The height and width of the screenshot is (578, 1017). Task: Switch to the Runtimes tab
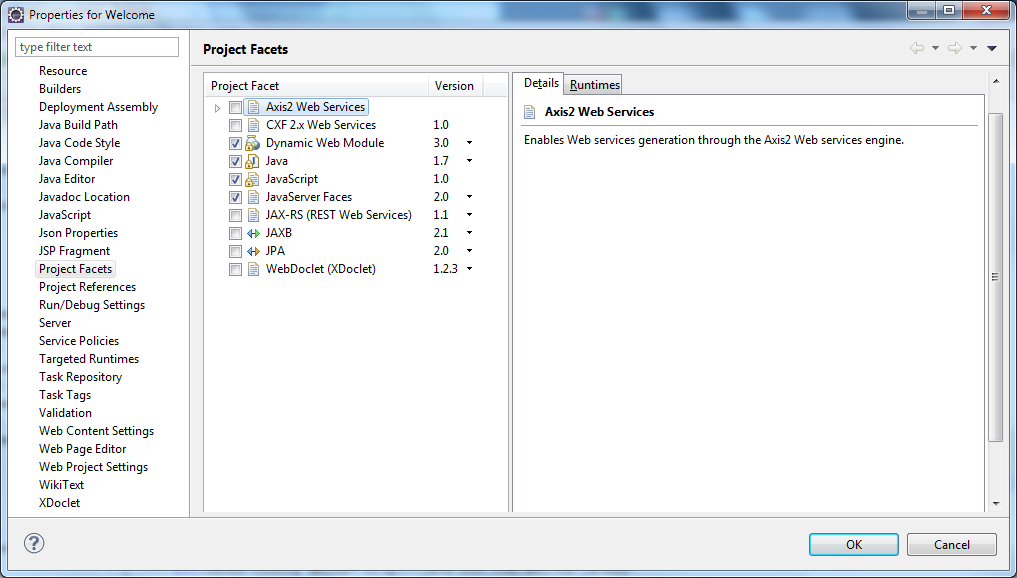pos(594,84)
